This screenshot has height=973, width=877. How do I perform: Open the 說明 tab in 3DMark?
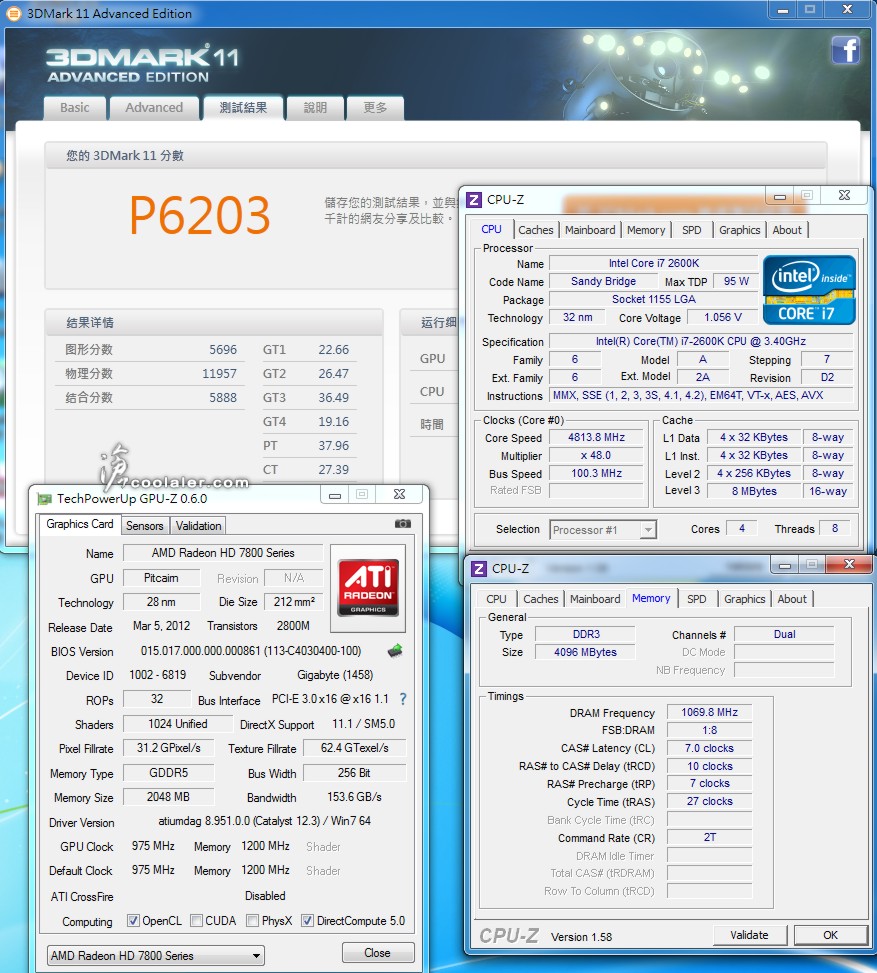coord(315,108)
